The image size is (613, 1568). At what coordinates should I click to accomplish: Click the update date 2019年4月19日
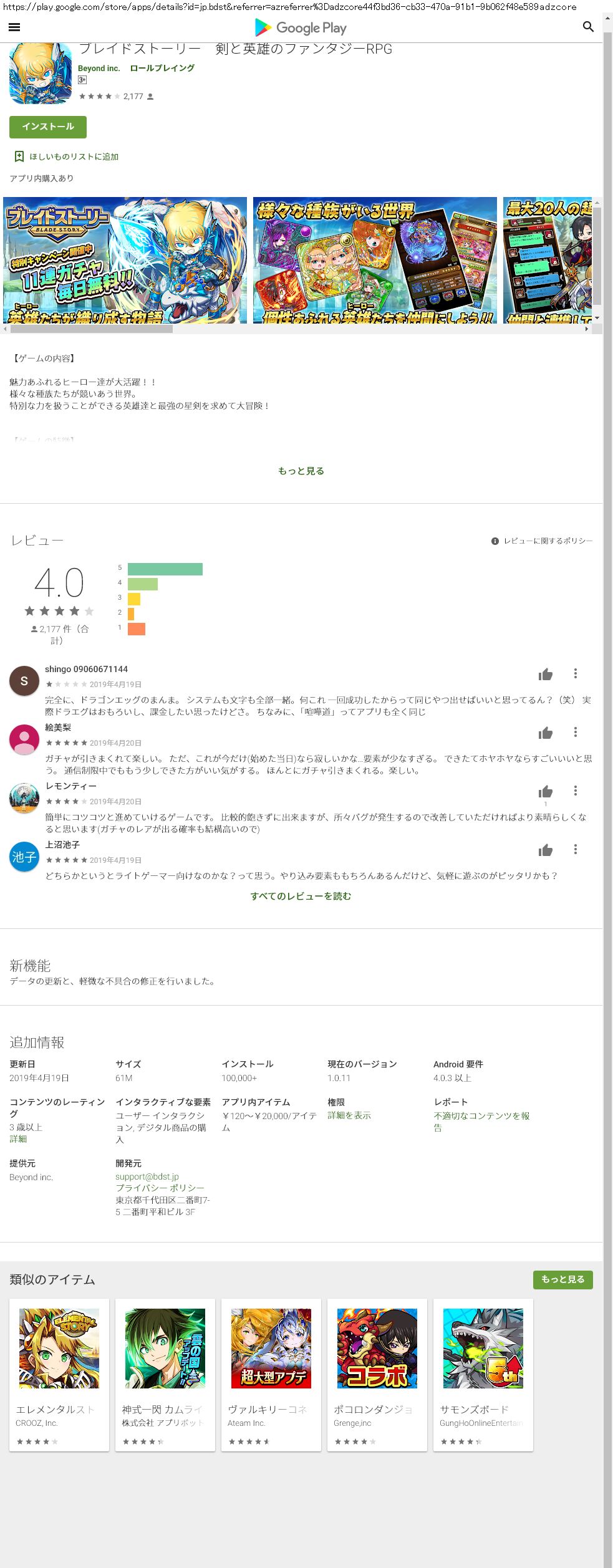tap(39, 1078)
